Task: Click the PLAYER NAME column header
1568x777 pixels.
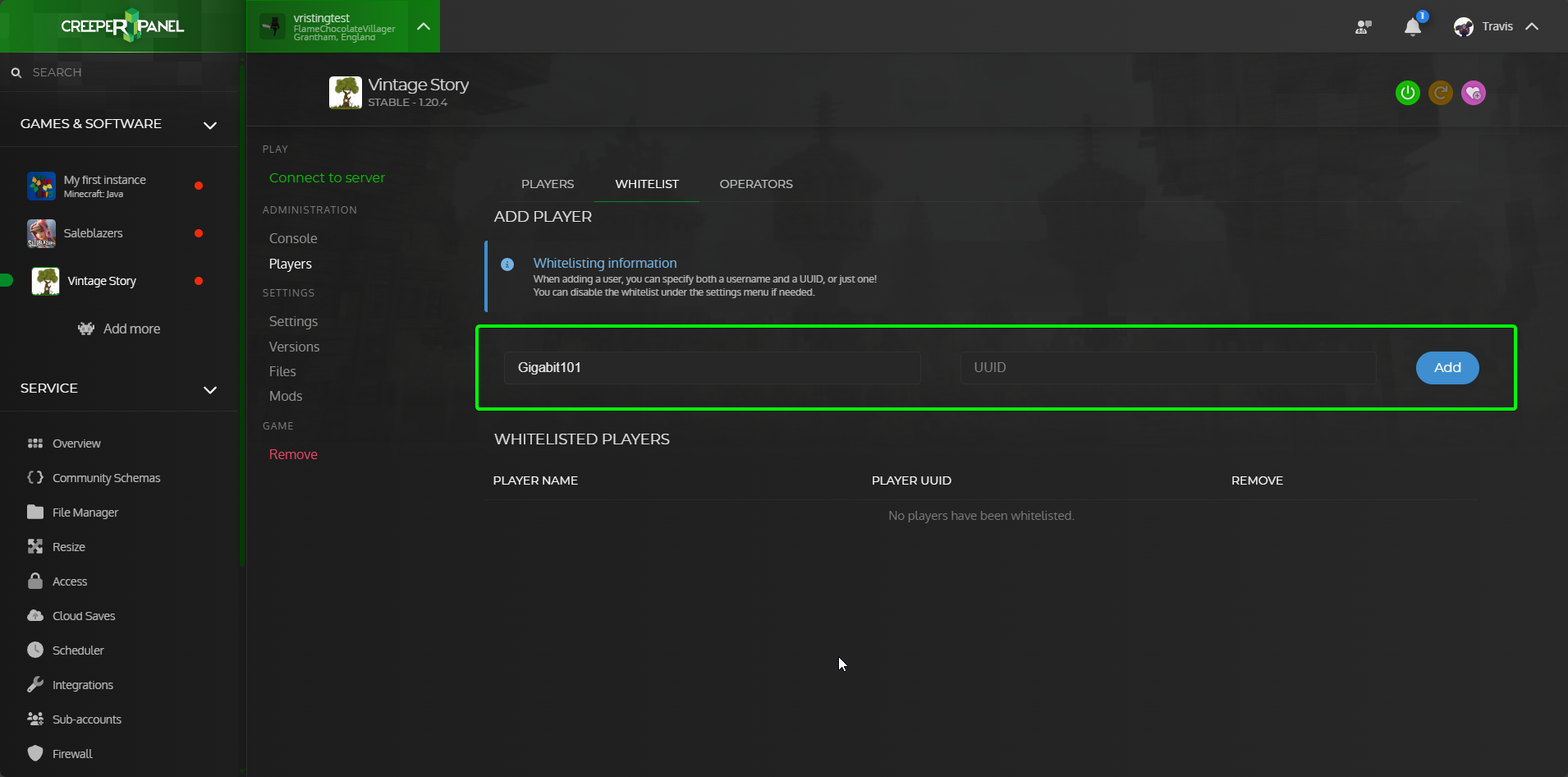Action: click(x=535, y=480)
